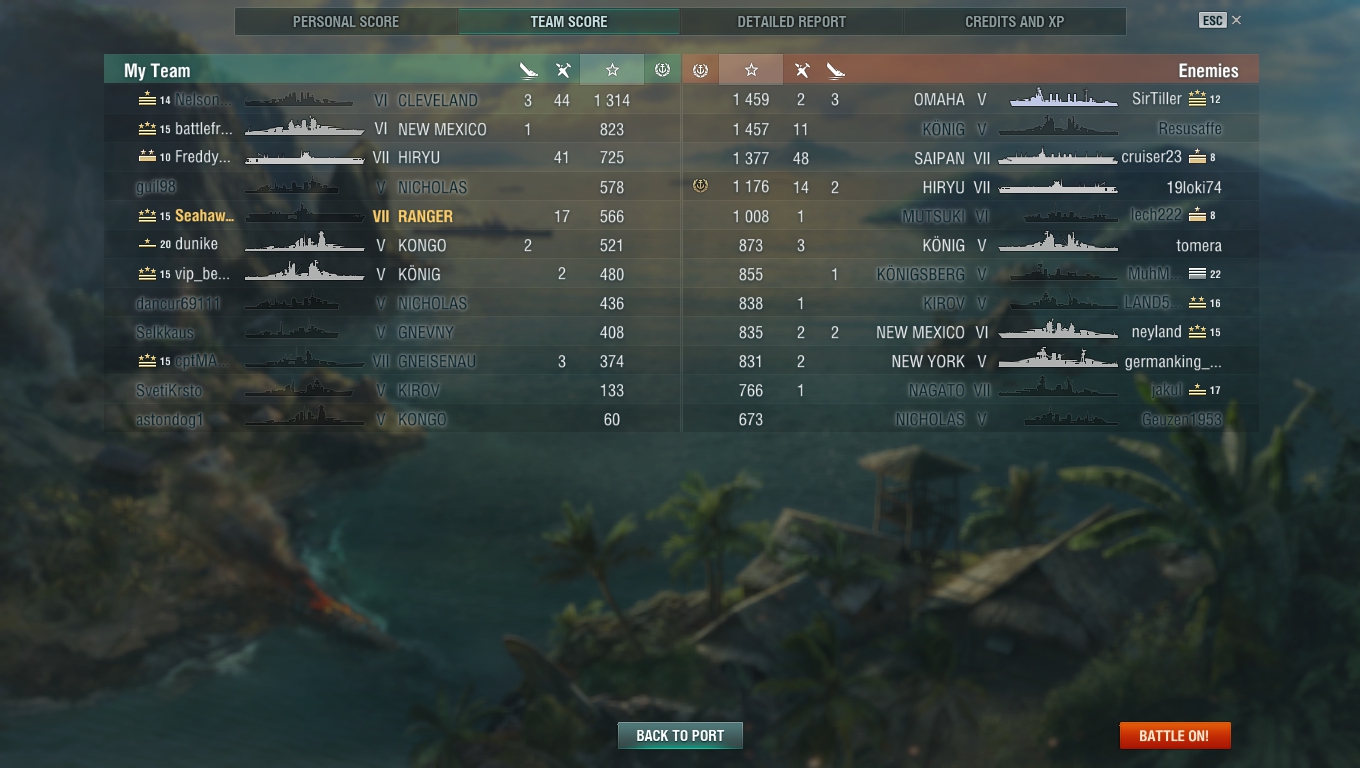1360x768 pixels.
Task: Open Credits and XP tab
Action: click(x=1014, y=21)
